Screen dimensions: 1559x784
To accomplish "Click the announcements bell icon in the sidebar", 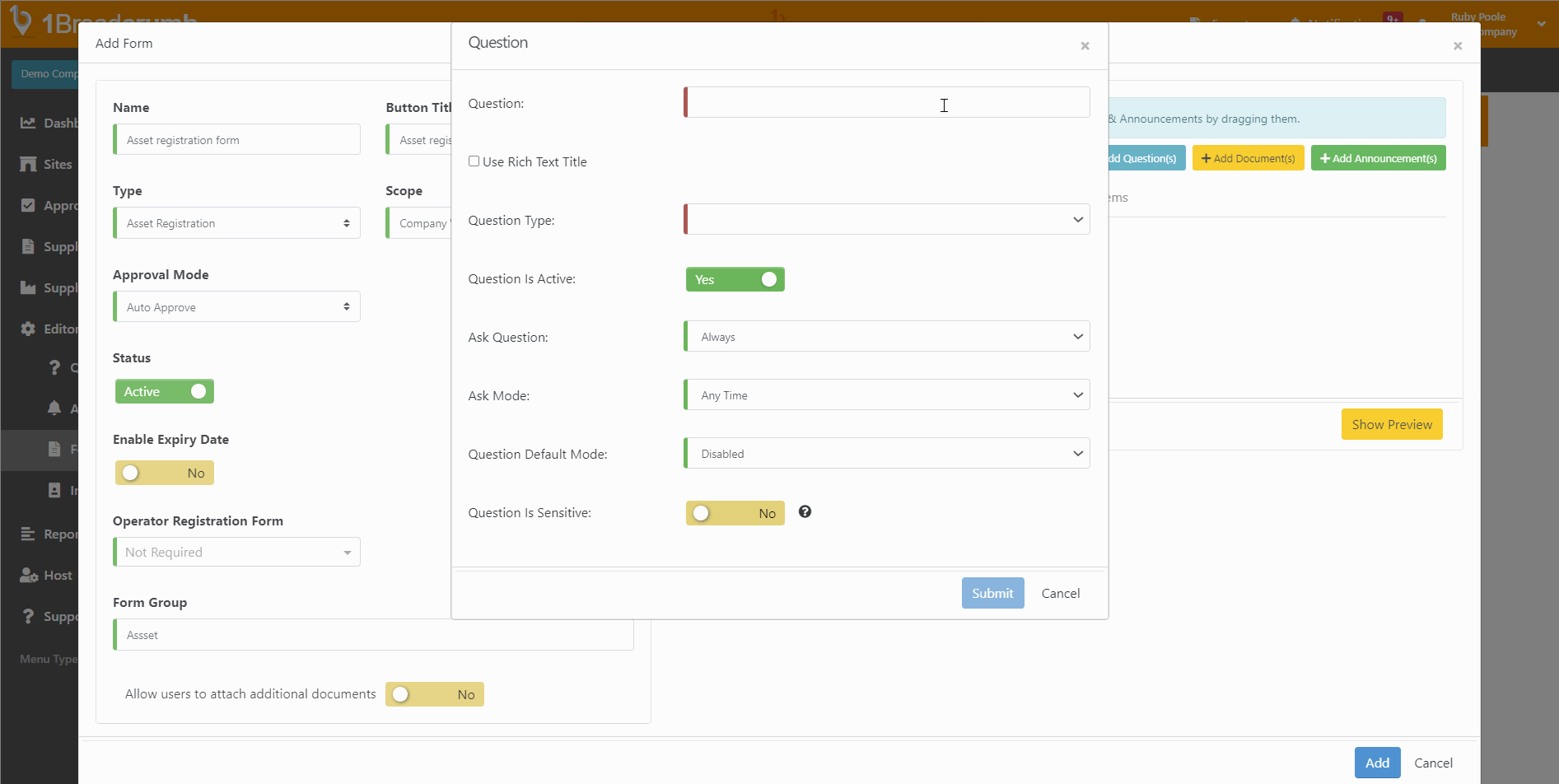I will [x=54, y=408].
